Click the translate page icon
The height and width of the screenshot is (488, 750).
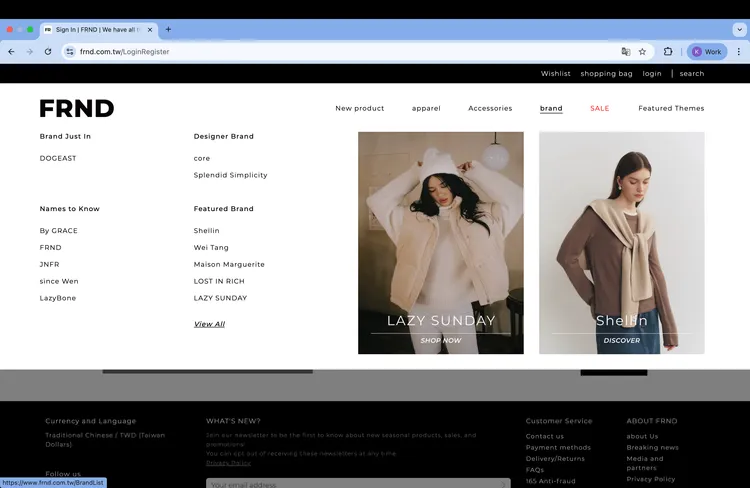625,51
